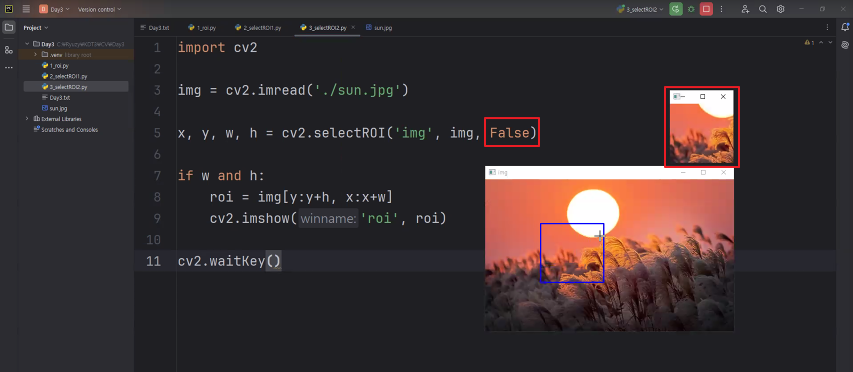The height and width of the screenshot is (372, 853).
Task: Click the PyCharm logo icon
Action: (9, 9)
